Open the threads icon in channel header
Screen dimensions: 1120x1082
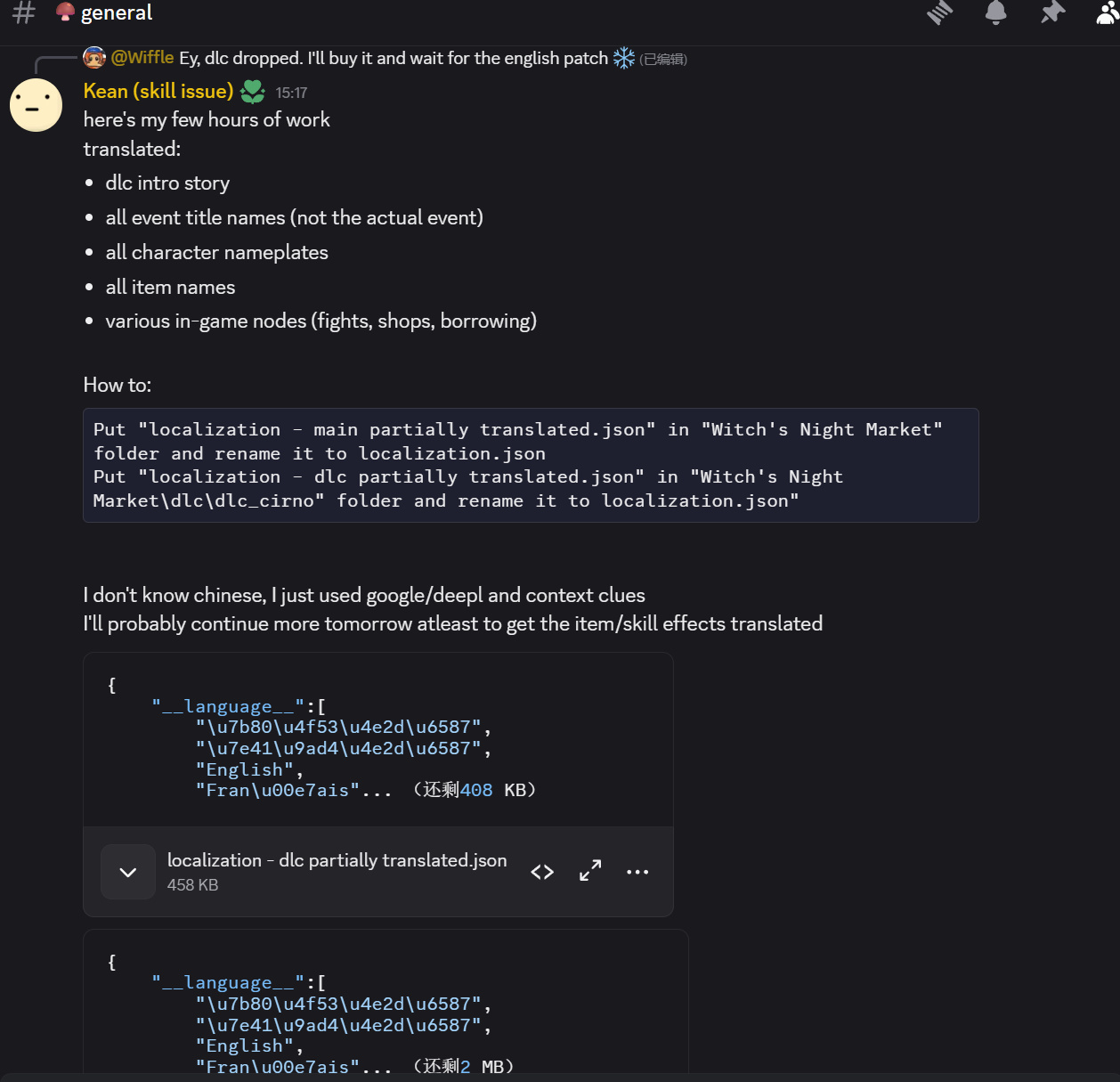coord(940,13)
